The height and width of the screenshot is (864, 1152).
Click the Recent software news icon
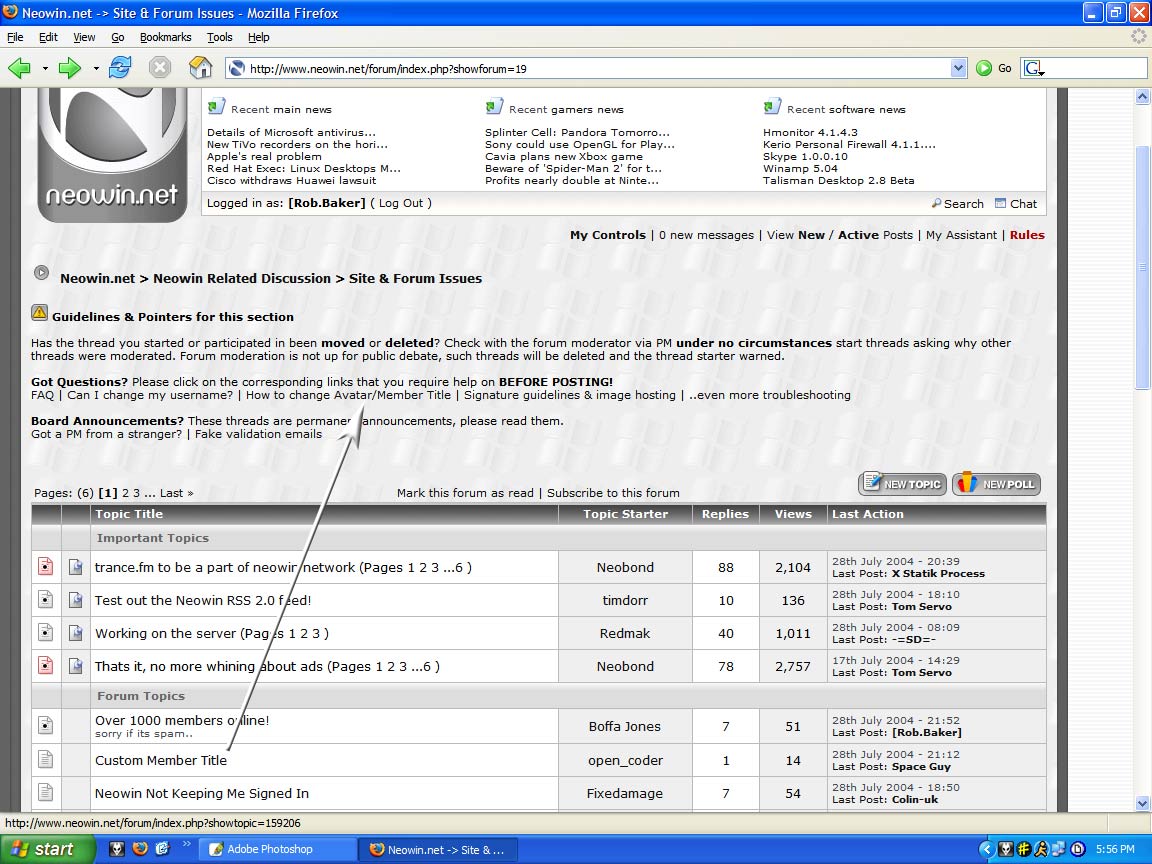click(x=771, y=107)
